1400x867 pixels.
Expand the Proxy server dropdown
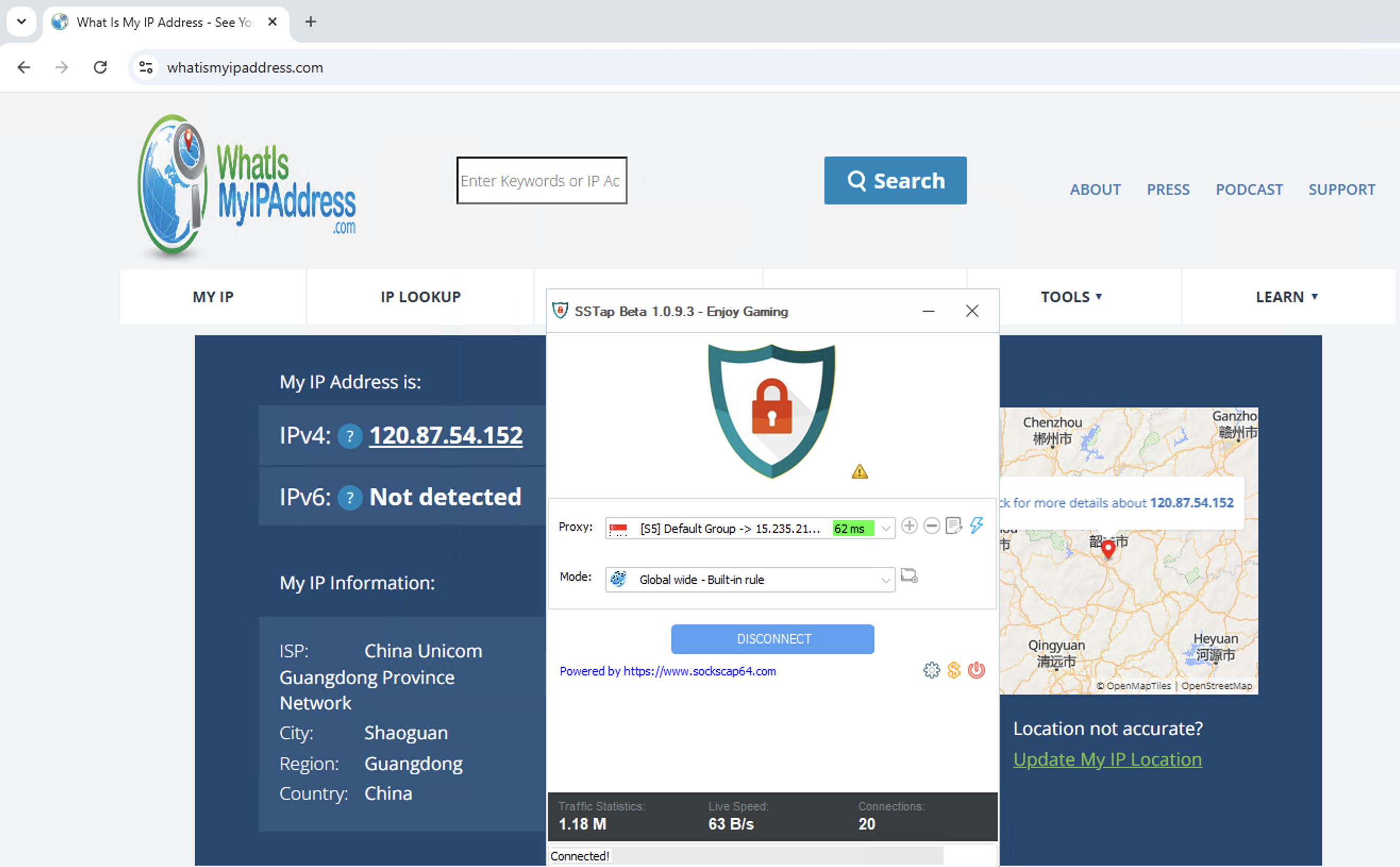pos(886,528)
